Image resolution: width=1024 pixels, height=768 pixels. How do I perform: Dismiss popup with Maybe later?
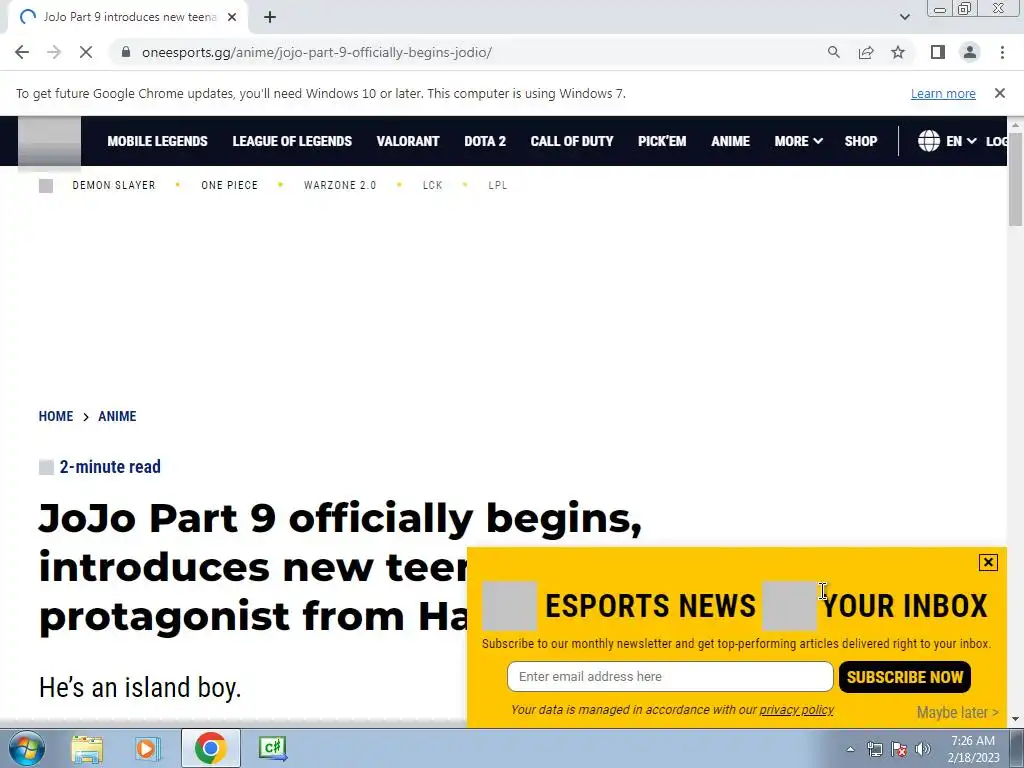[x=957, y=712]
